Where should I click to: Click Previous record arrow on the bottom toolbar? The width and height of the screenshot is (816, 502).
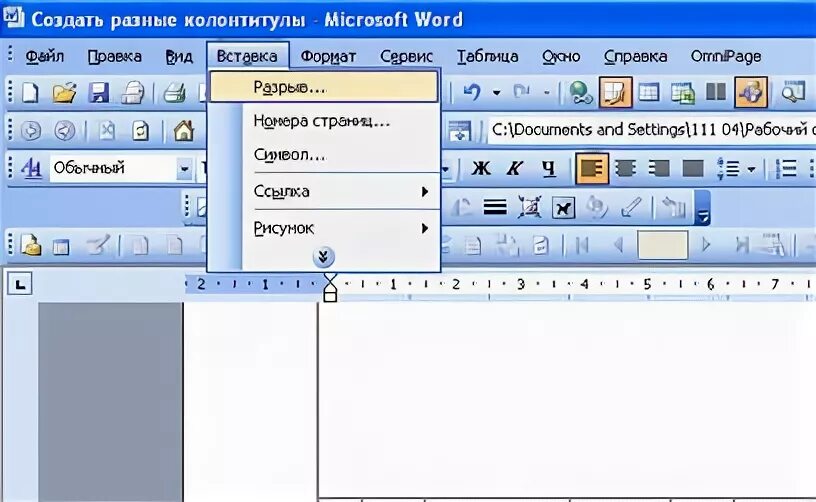(619, 244)
